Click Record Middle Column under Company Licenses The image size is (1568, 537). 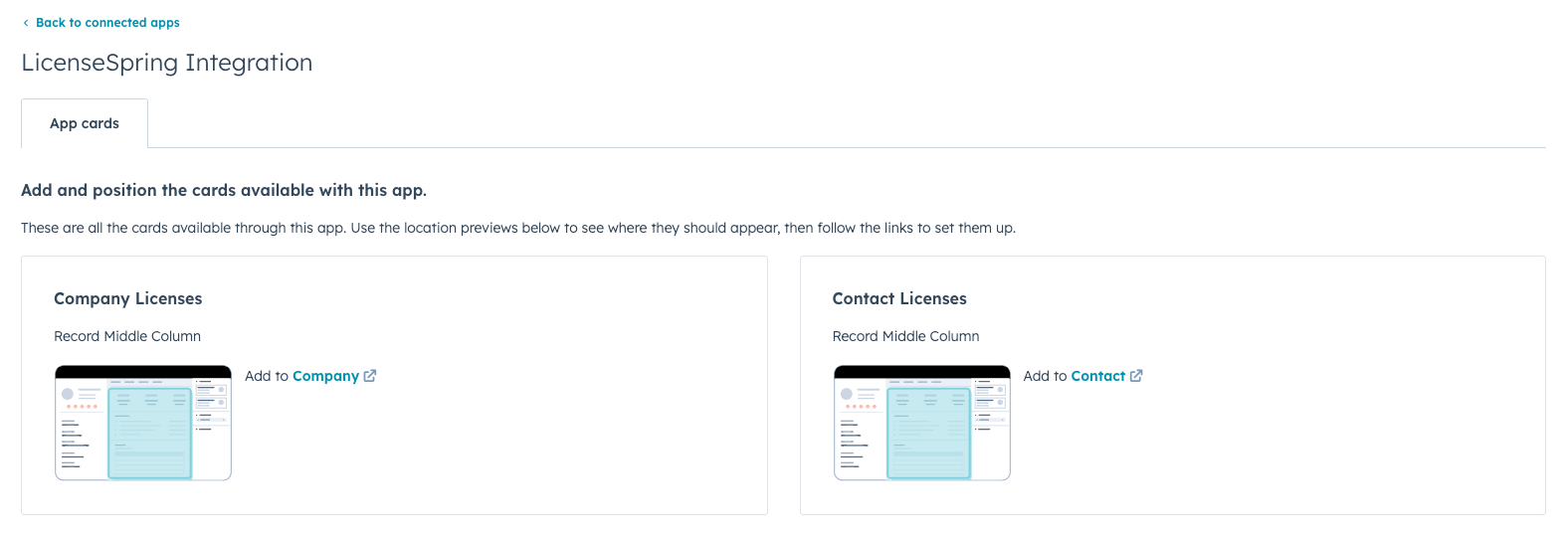pyautogui.click(x=127, y=336)
